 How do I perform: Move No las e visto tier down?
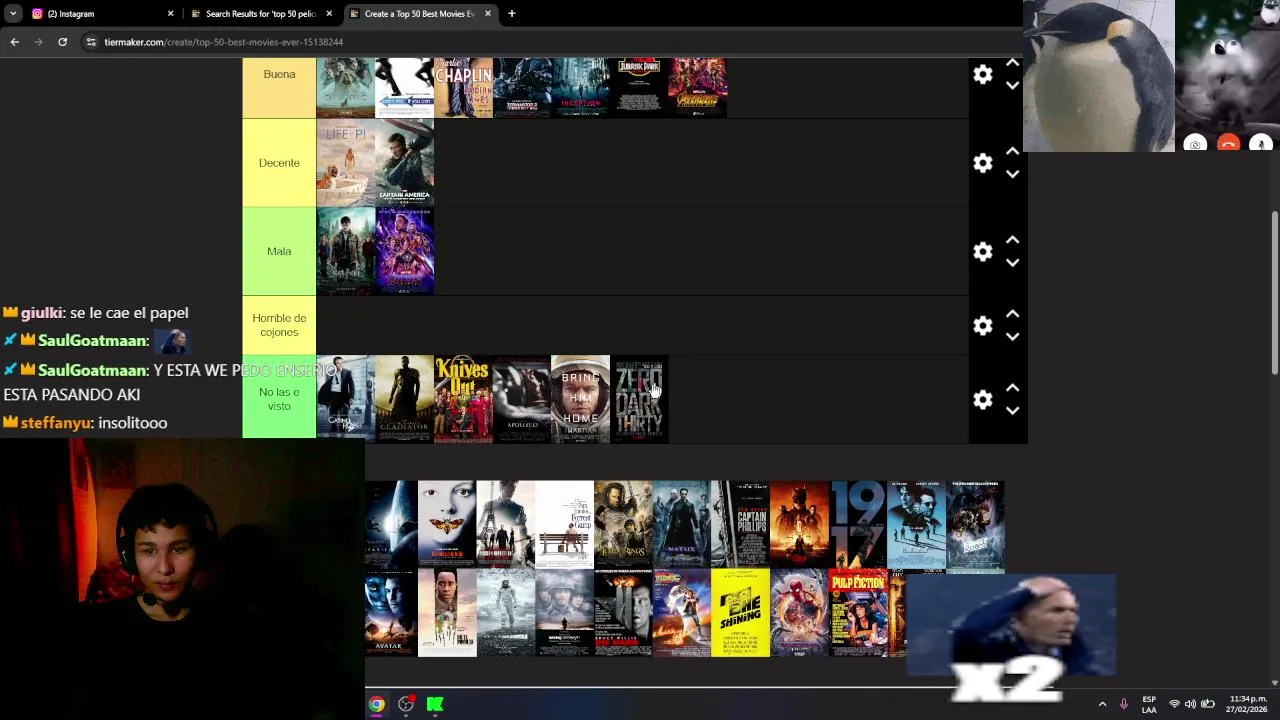point(1012,411)
